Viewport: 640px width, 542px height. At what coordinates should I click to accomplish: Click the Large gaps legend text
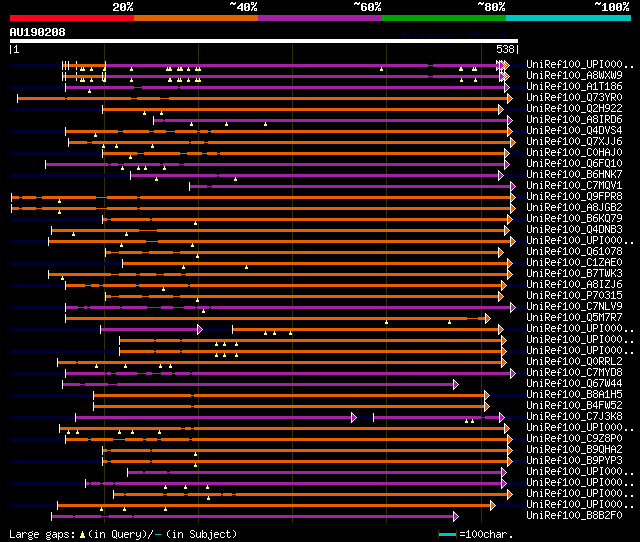[x=123, y=534]
